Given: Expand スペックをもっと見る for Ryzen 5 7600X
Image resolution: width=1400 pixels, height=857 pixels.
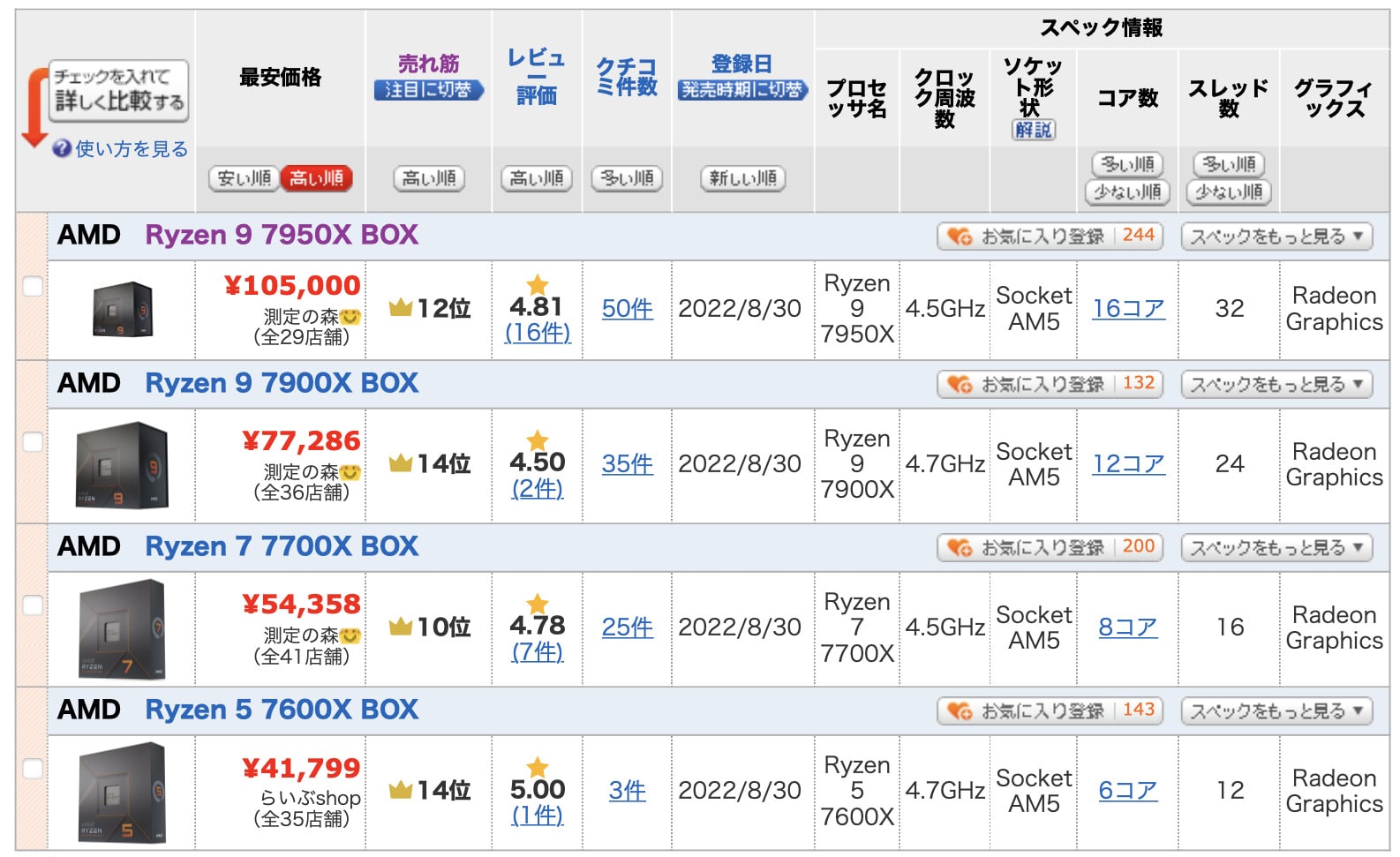Looking at the screenshot, I should coord(1276,710).
